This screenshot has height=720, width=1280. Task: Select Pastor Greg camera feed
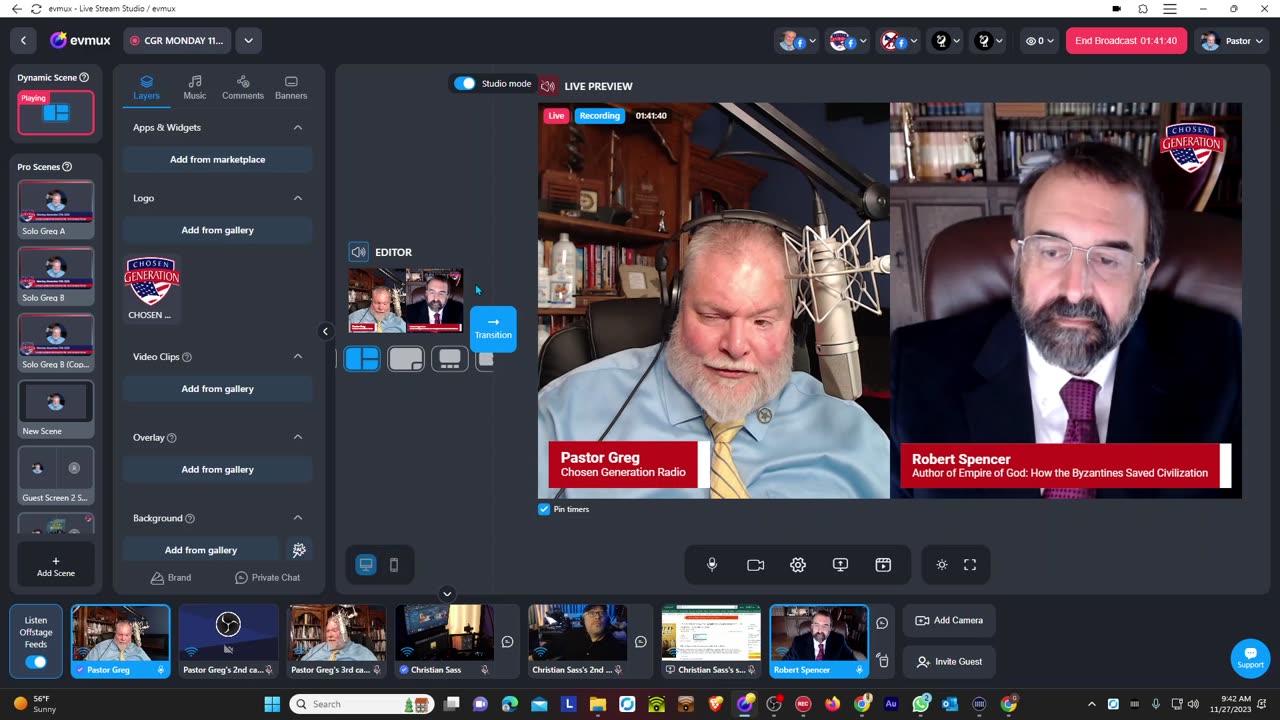(x=120, y=641)
